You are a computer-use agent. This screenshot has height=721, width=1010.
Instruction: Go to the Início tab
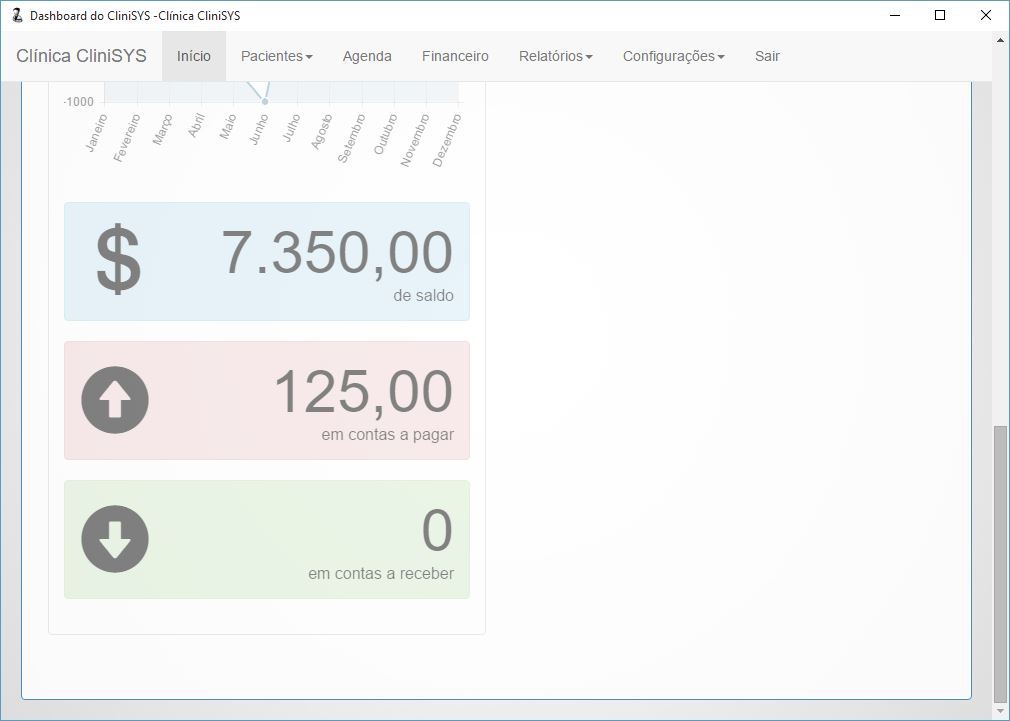click(x=194, y=56)
